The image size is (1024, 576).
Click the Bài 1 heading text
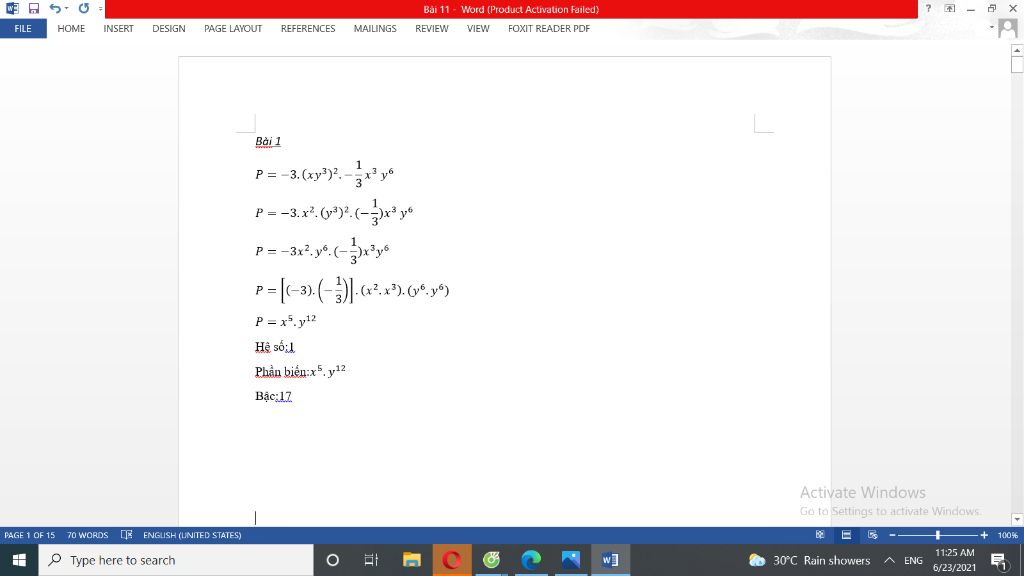tap(268, 141)
